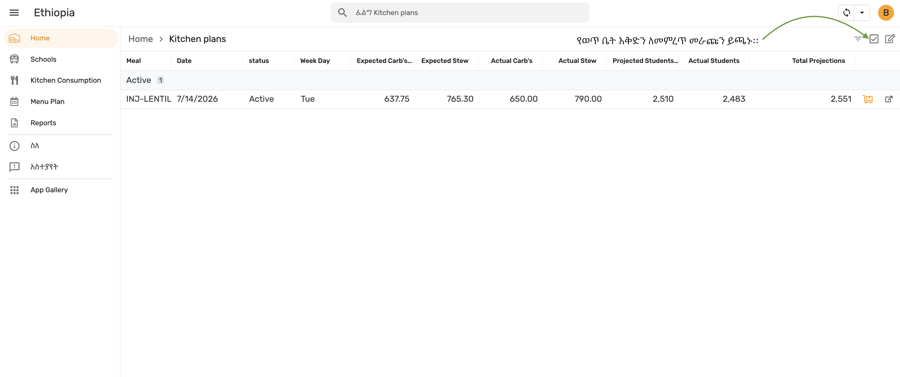
Task: Click the Kitchen plans breadcrumb title
Action: click(x=197, y=39)
